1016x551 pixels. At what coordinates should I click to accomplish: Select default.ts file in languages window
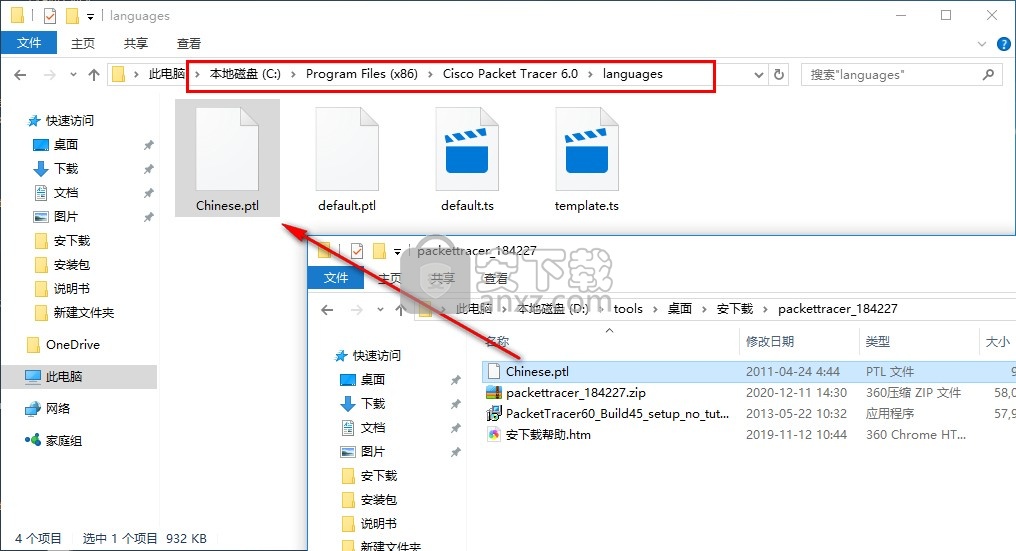(467, 159)
